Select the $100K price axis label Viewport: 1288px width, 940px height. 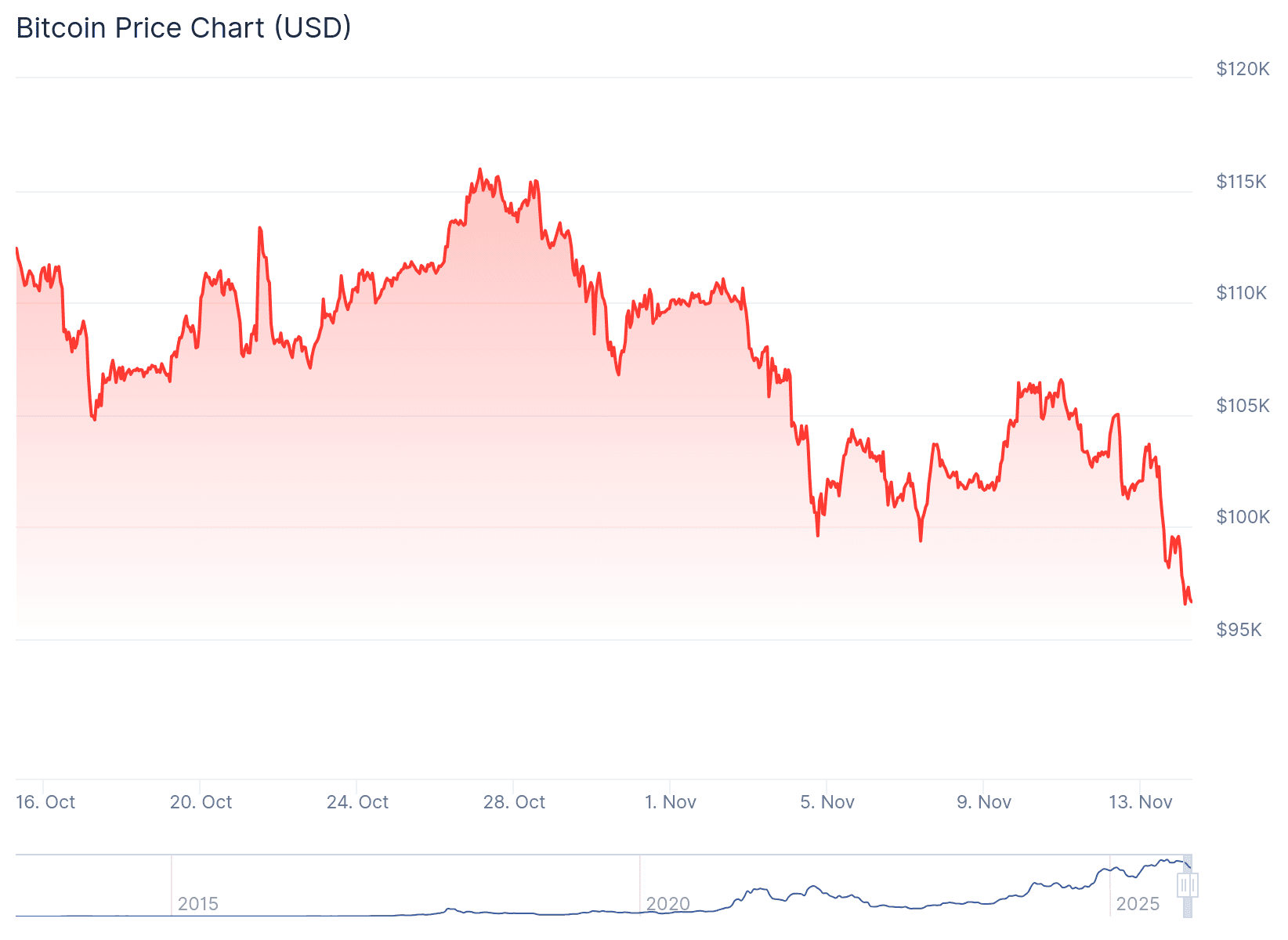pyautogui.click(x=1243, y=517)
